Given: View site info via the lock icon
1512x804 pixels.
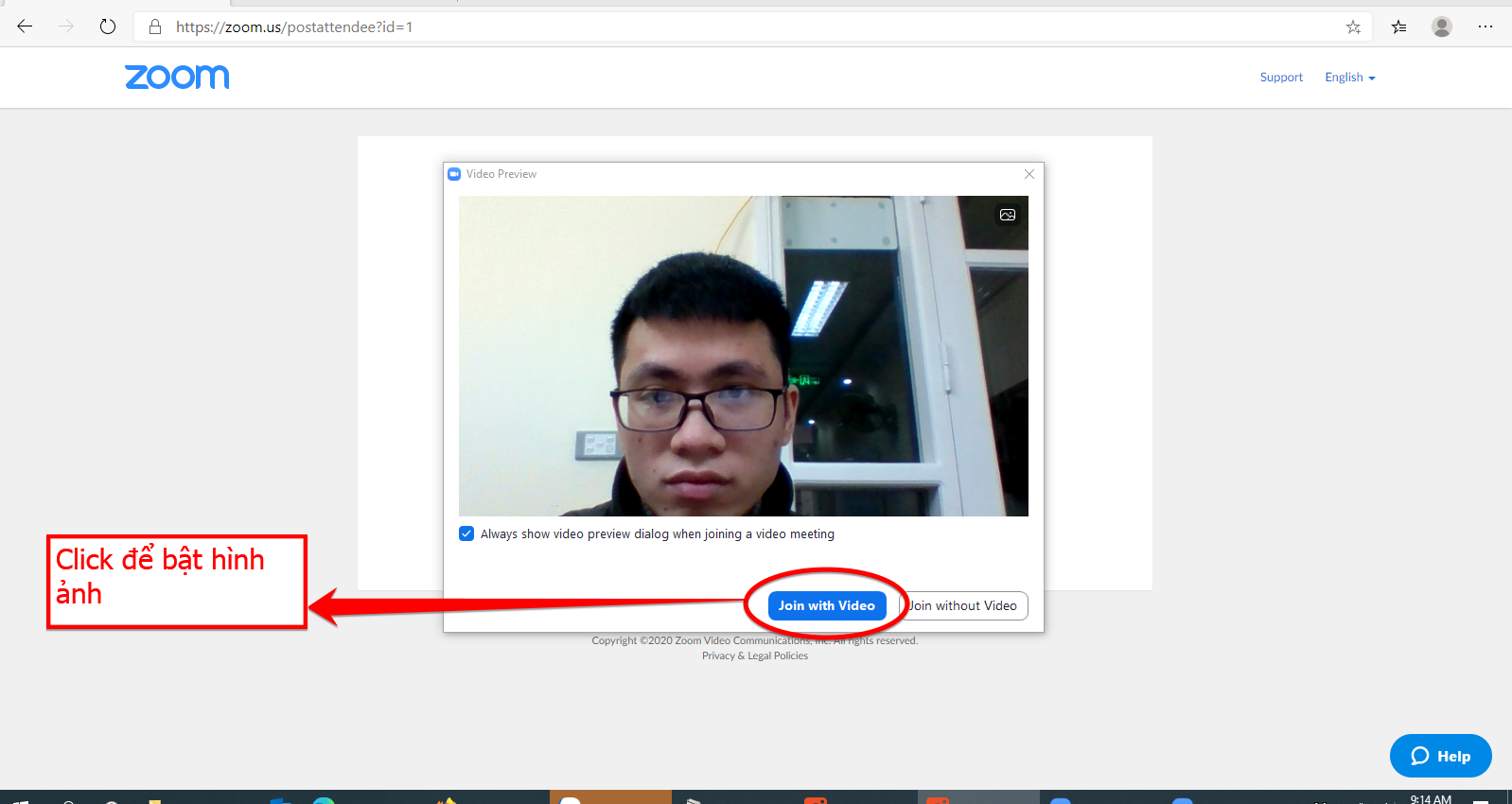Looking at the screenshot, I should tap(155, 26).
